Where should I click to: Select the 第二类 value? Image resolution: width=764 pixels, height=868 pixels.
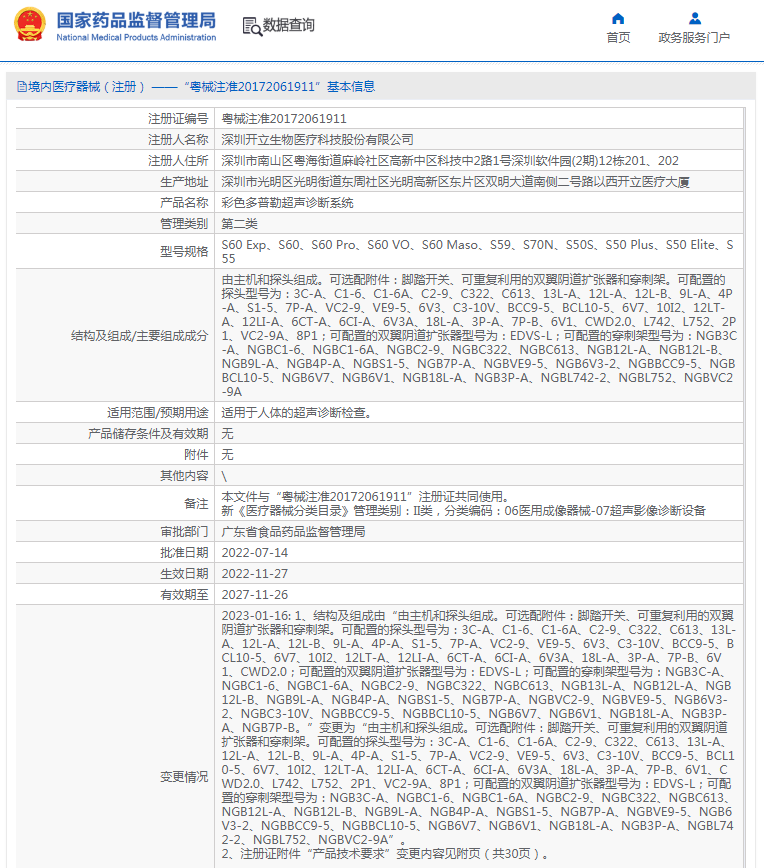click(x=240, y=224)
